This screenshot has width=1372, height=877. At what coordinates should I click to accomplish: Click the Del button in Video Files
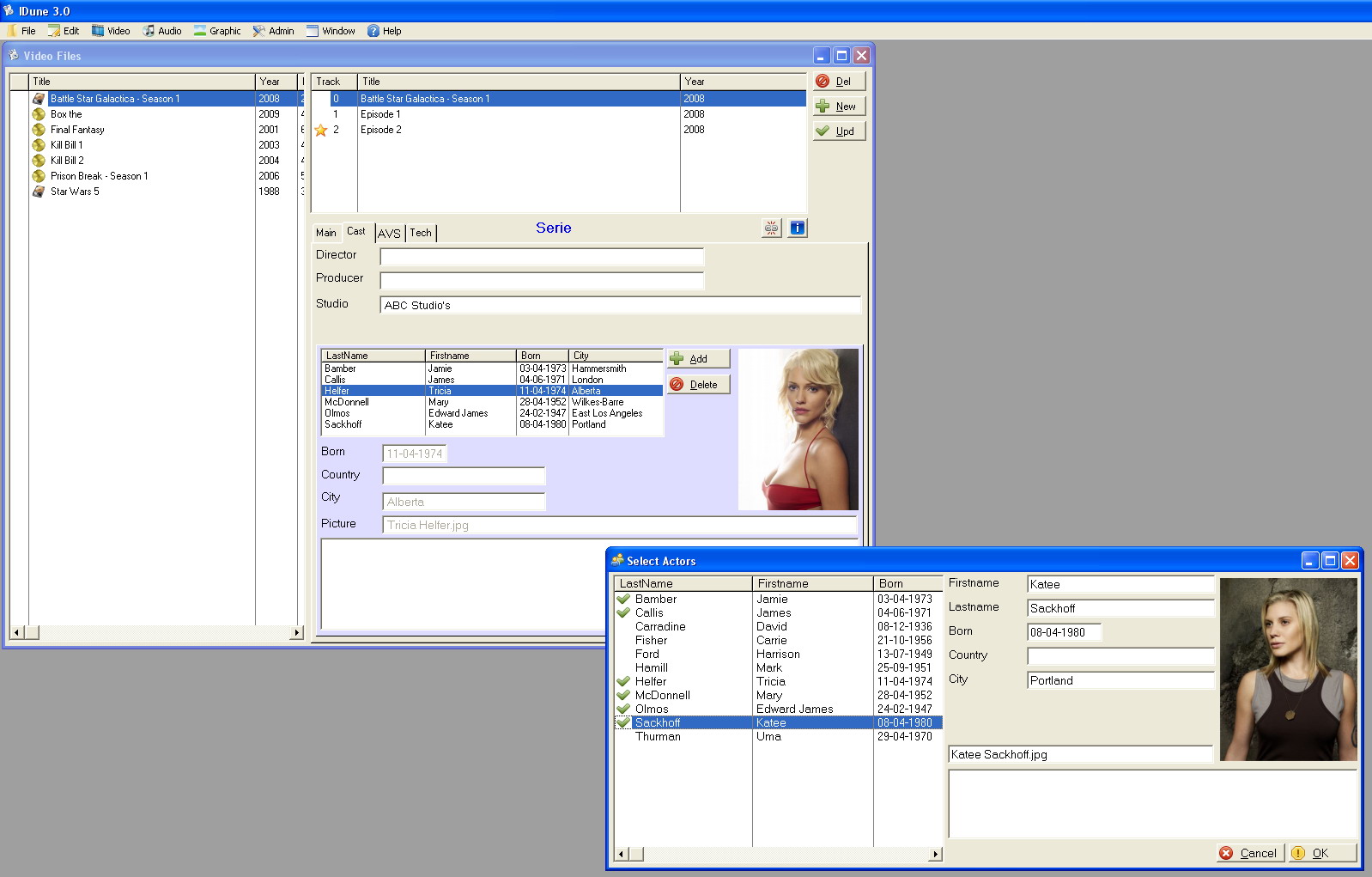[x=840, y=82]
